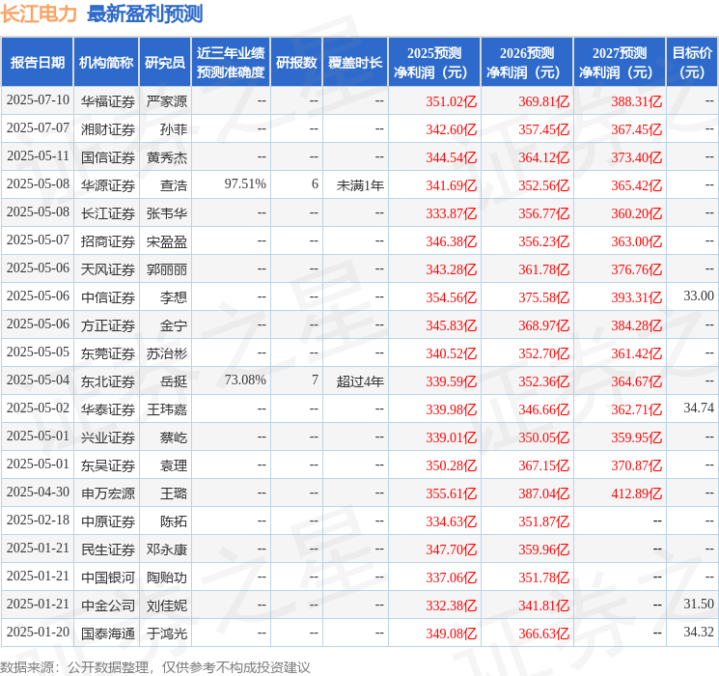Select the 国泰海通 institution cell
Image resolution: width=719 pixels, height=676 pixels.
108,634
